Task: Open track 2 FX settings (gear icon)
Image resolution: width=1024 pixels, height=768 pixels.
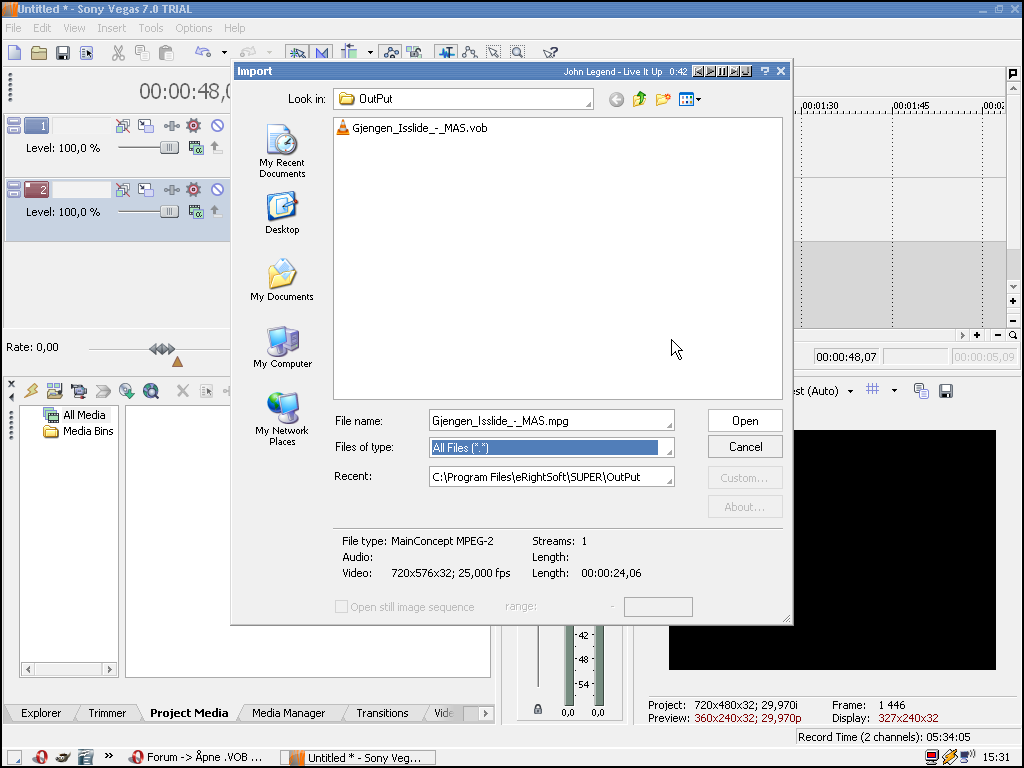Action: coord(193,189)
